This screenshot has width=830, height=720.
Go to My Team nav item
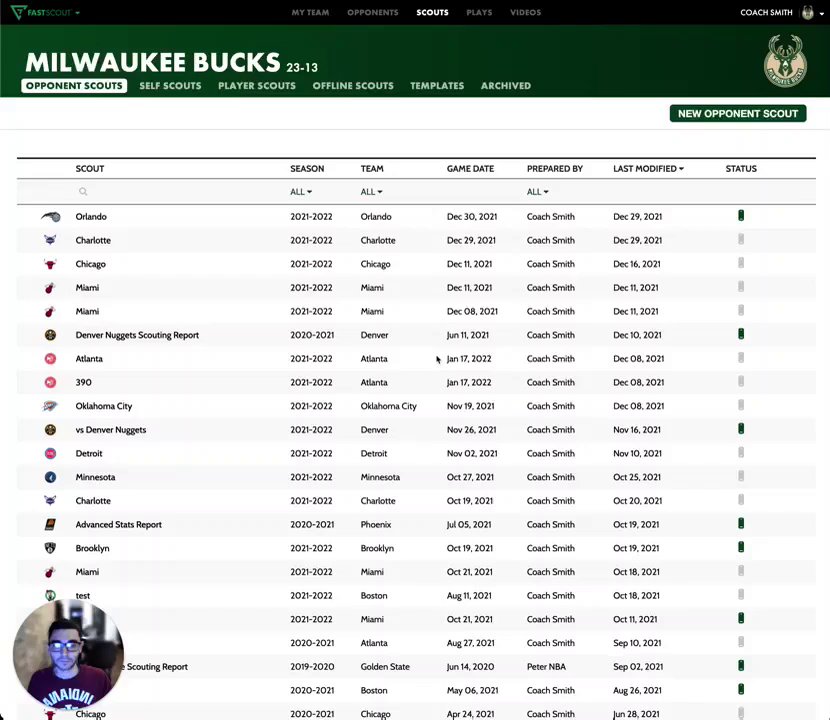click(x=310, y=12)
